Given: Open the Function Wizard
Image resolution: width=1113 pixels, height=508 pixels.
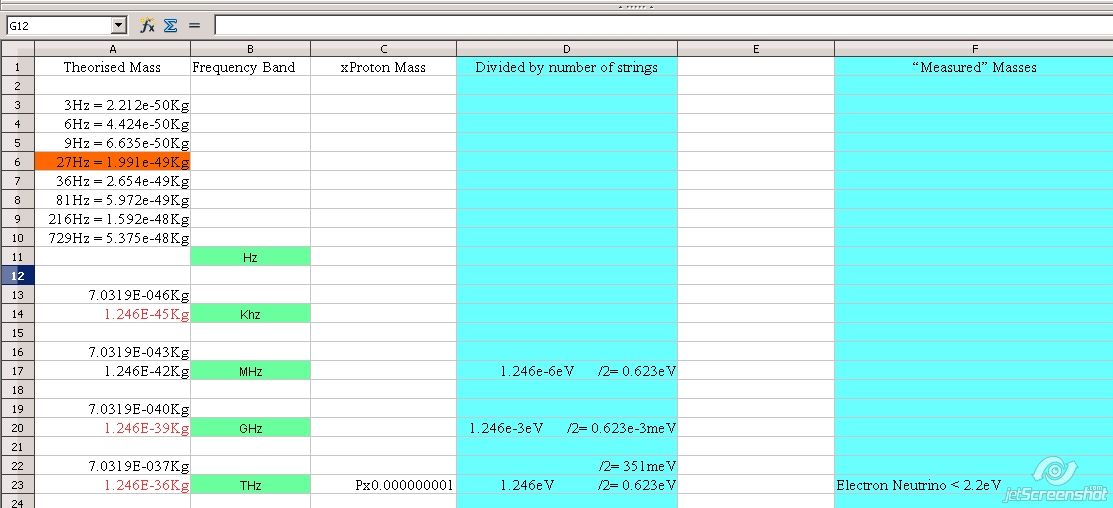Looking at the screenshot, I should tap(147, 25).
